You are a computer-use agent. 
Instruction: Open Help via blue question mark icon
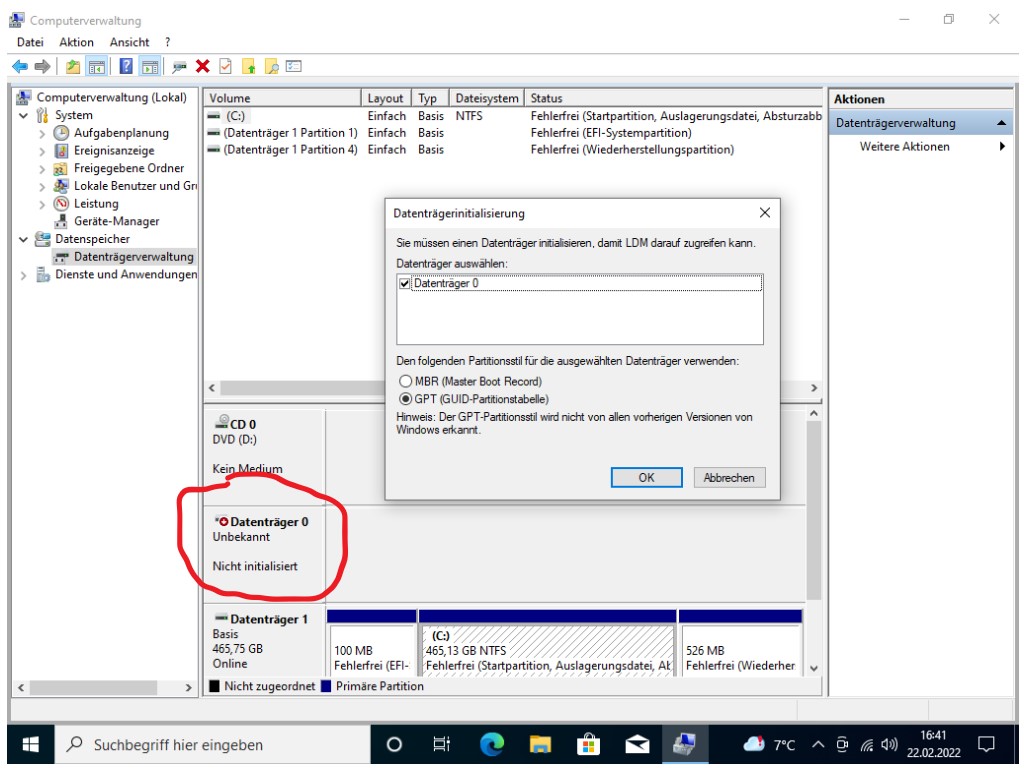[126, 66]
